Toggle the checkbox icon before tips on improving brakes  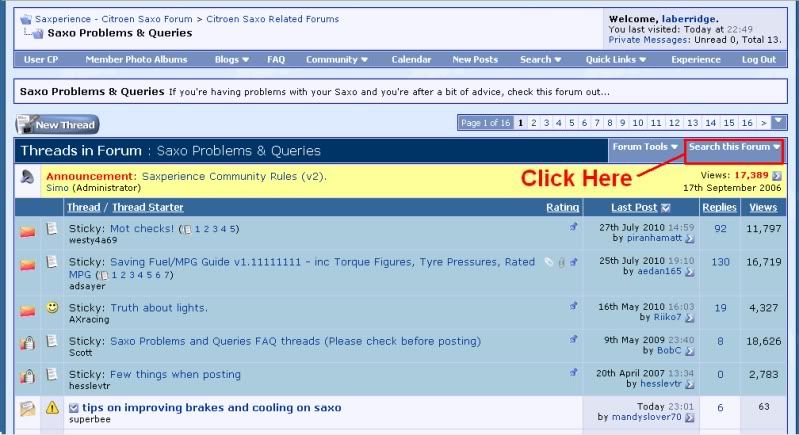74,408
